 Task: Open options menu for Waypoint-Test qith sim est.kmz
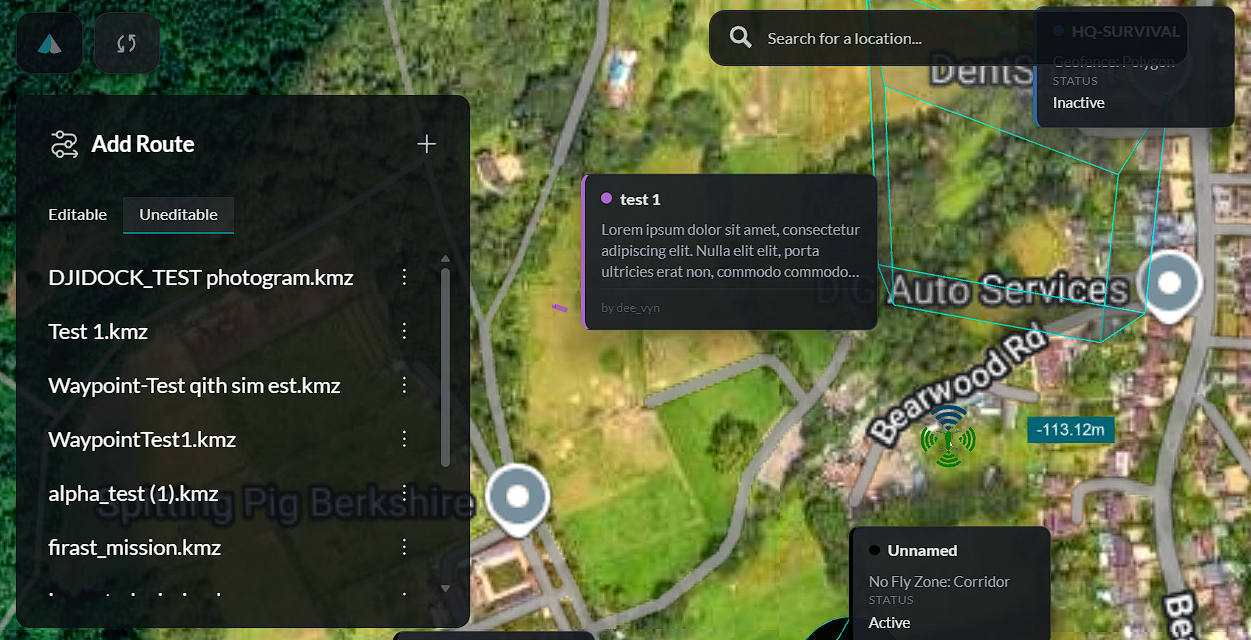pyautogui.click(x=405, y=385)
